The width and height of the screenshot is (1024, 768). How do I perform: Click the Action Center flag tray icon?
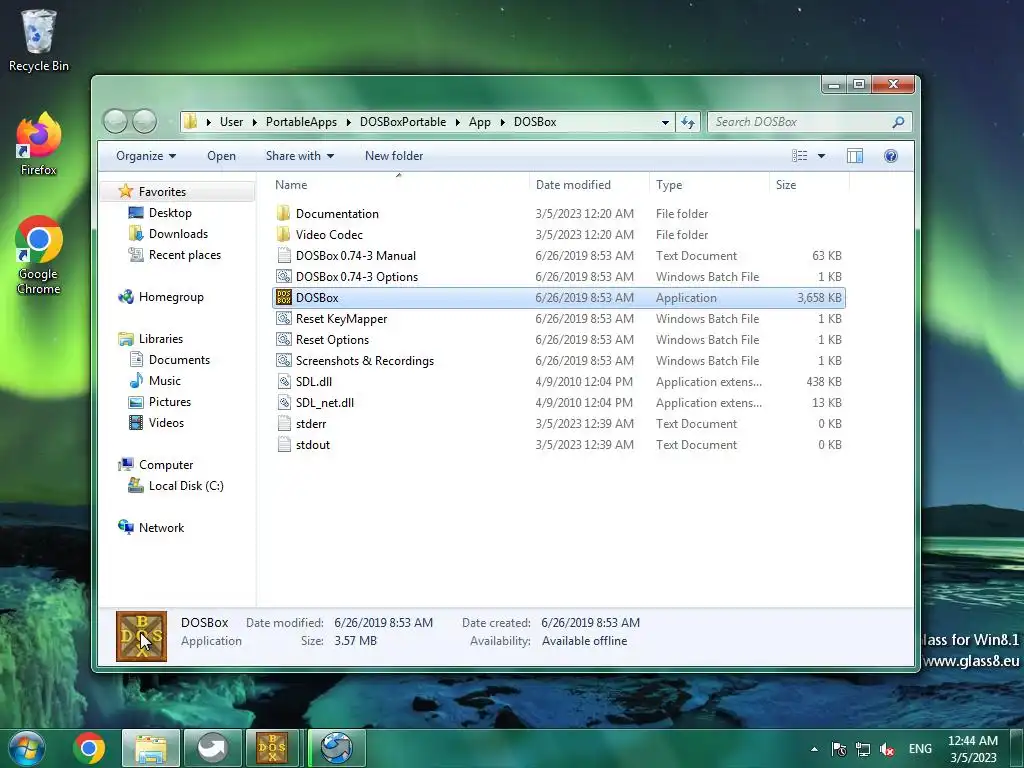pyautogui.click(x=839, y=749)
